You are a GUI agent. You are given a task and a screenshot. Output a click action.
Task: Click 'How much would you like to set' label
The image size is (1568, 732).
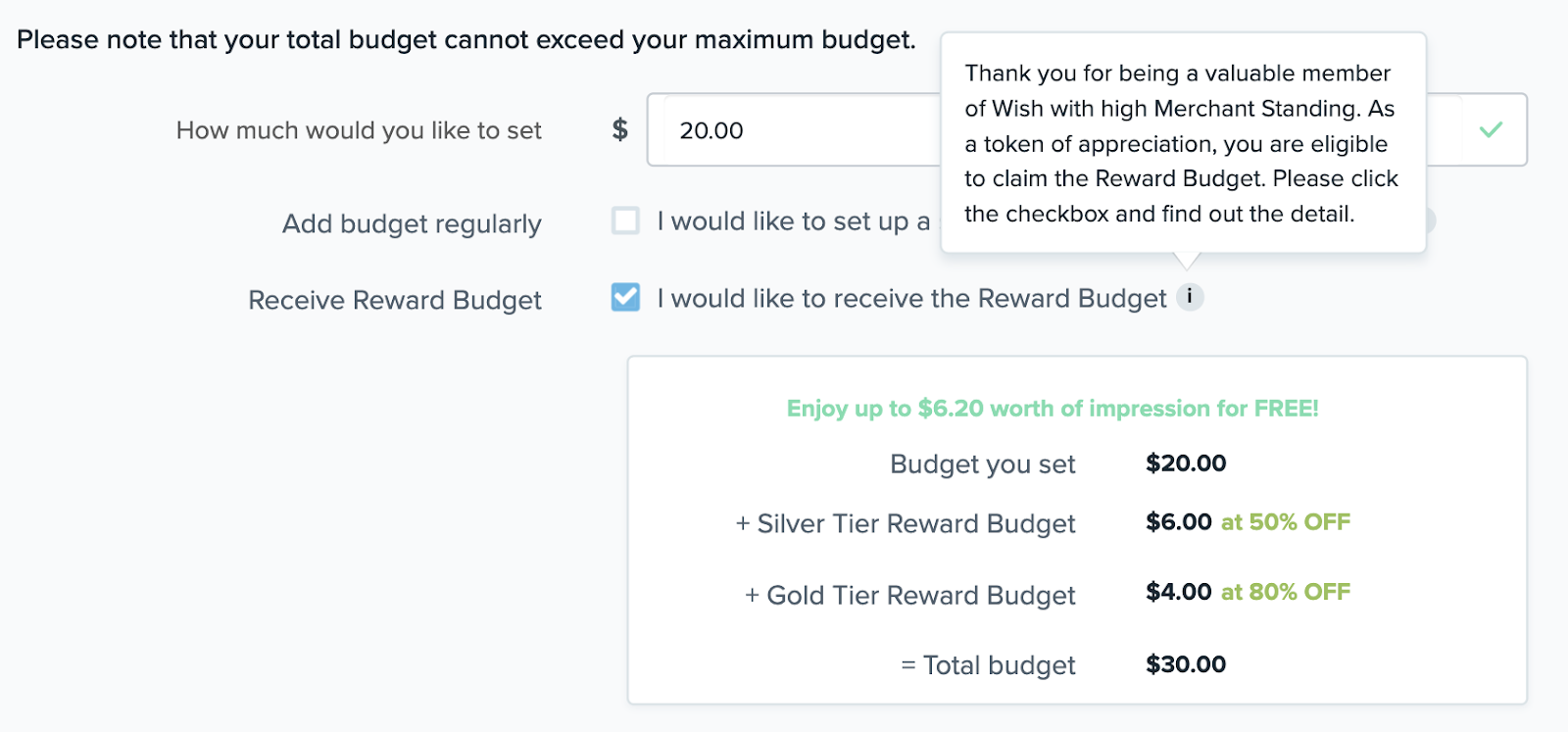coord(359,130)
